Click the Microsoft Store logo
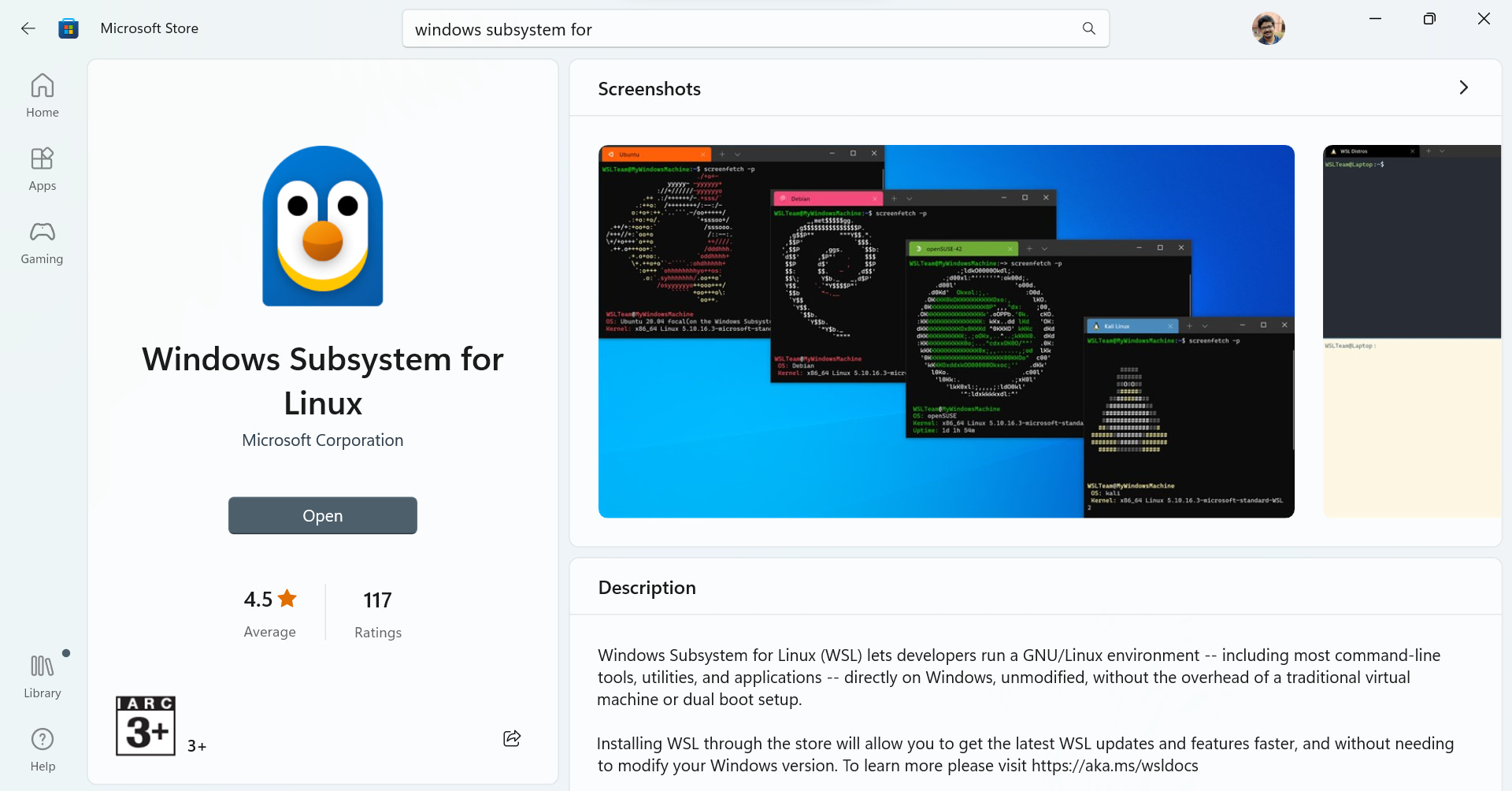Screen dimensions: 1512x791 (x=69, y=28)
